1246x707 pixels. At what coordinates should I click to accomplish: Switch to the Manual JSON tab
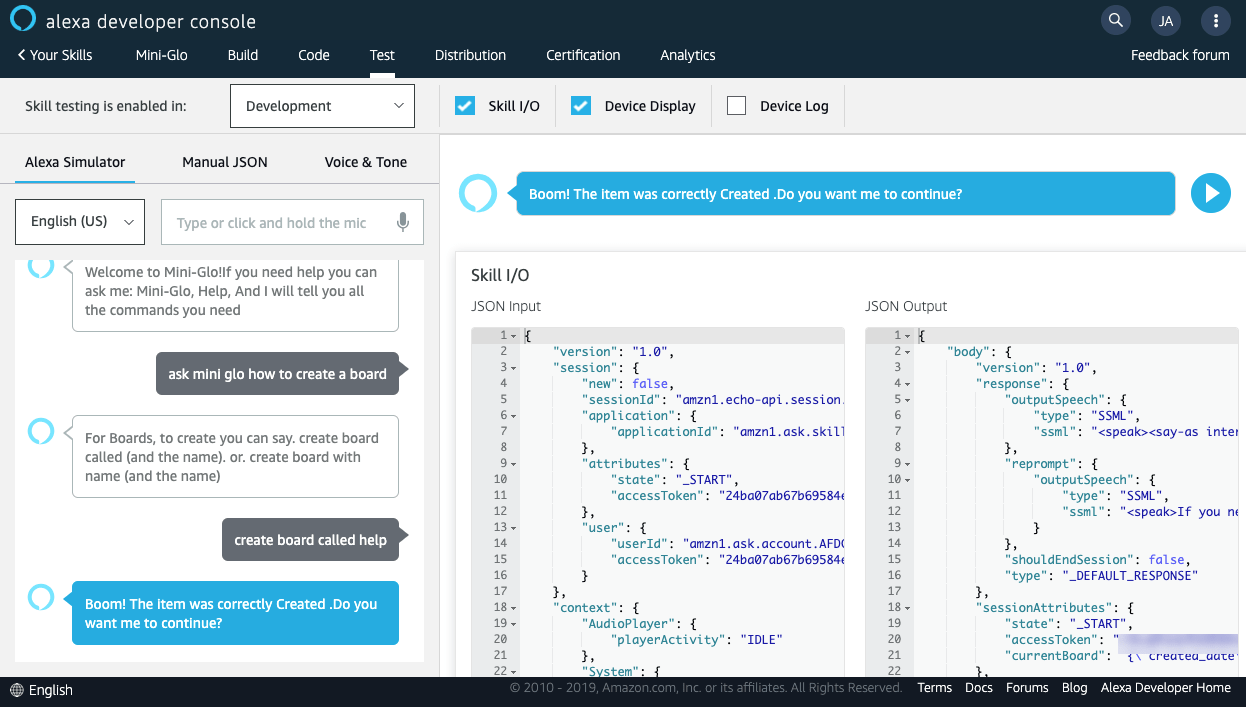point(225,162)
